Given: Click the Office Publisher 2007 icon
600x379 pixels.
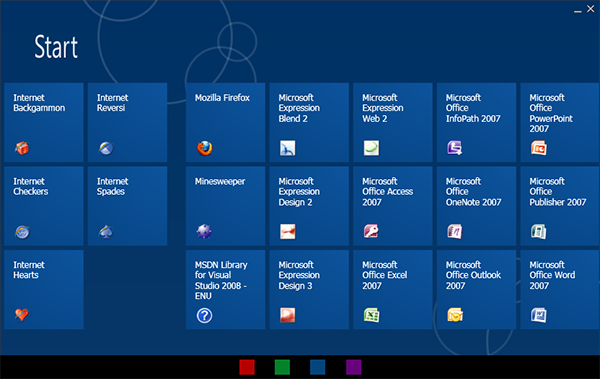Looking at the screenshot, I should click(539, 232).
